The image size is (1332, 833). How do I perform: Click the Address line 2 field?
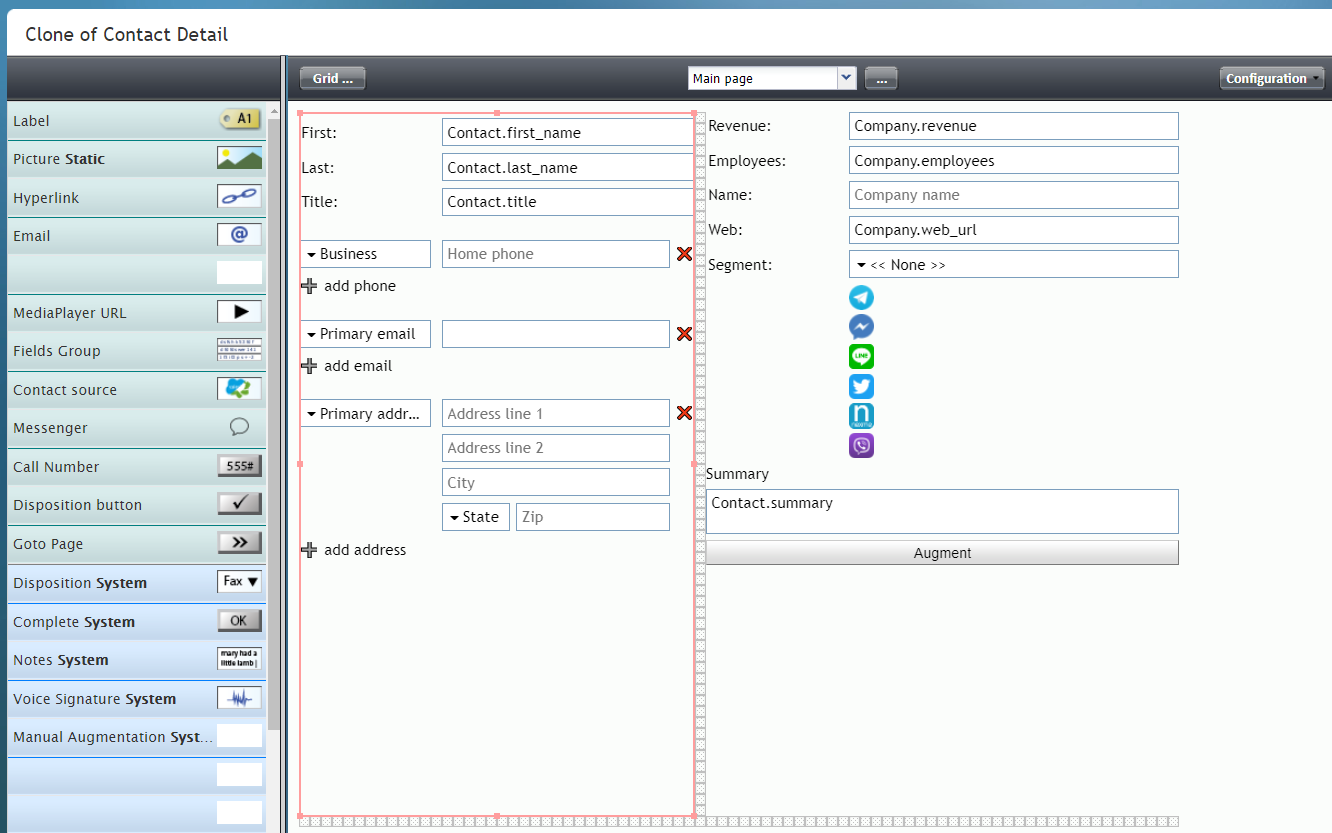tap(556, 448)
